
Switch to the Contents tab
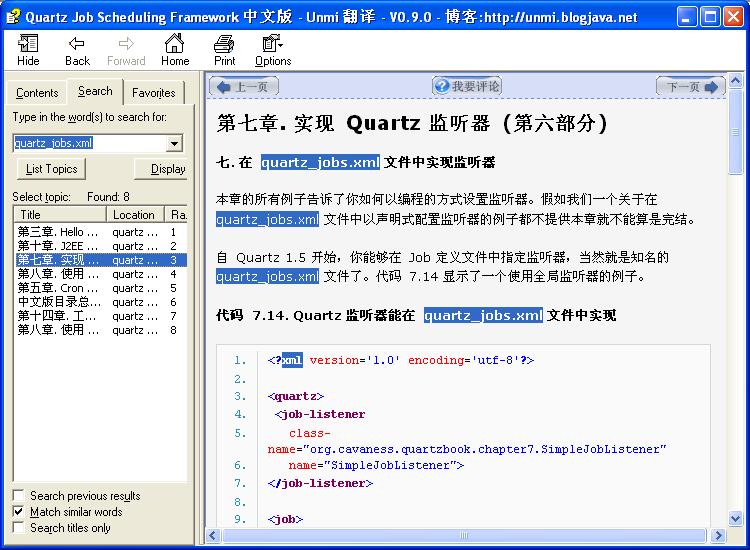coord(37,93)
